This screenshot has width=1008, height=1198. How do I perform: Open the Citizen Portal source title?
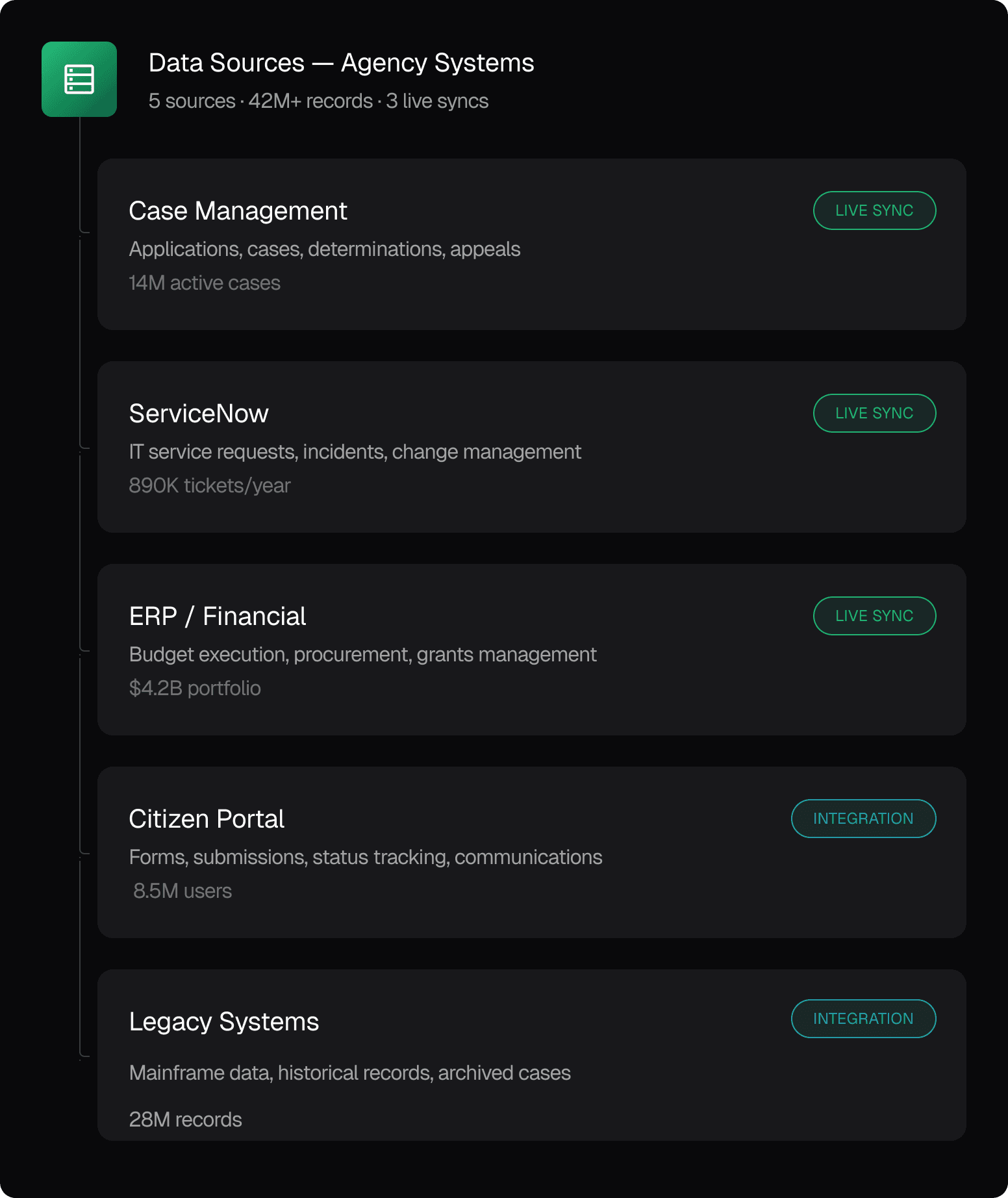click(x=207, y=819)
